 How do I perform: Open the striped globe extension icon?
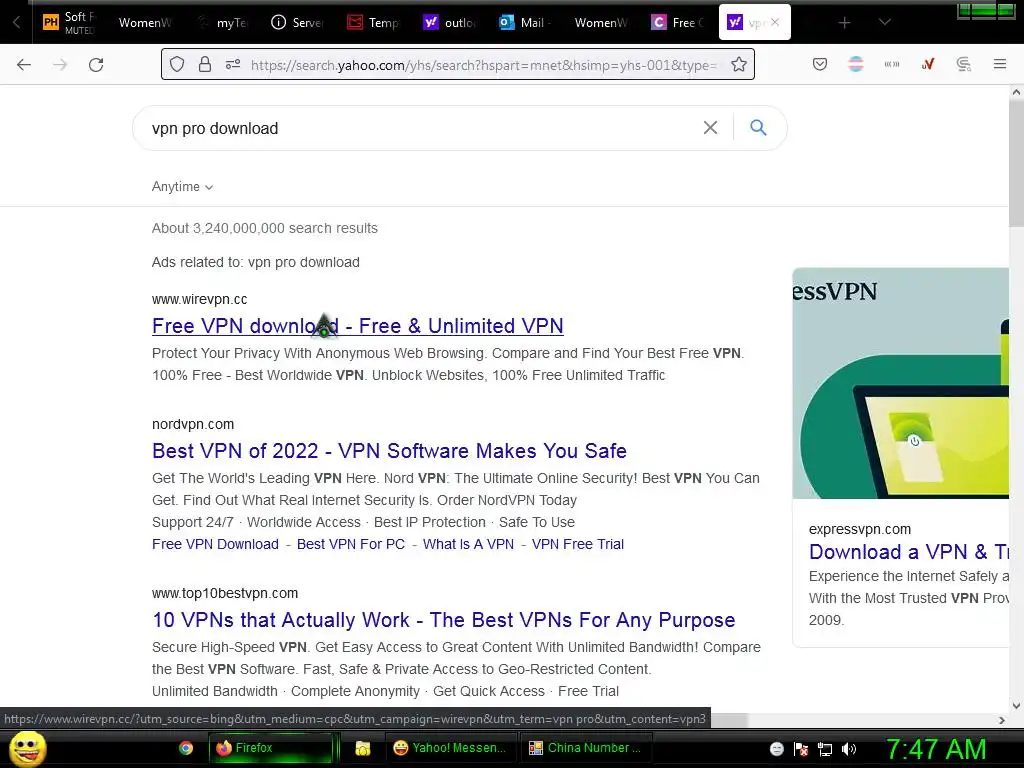click(856, 64)
